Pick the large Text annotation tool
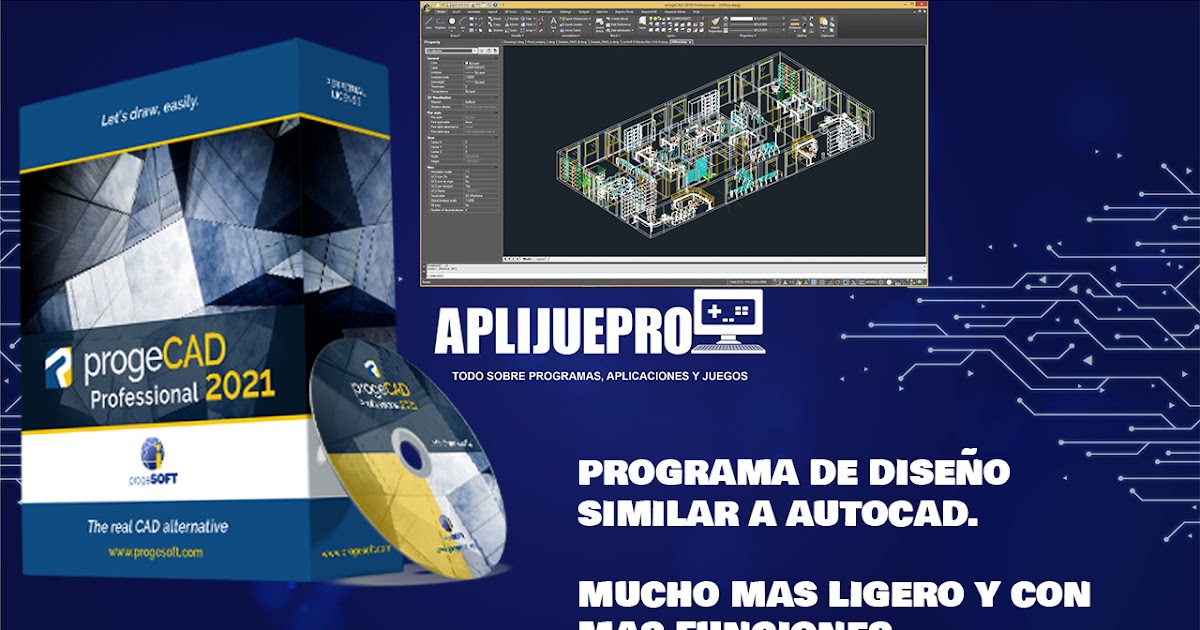Viewport: 1200px width, 630px height. [553, 23]
